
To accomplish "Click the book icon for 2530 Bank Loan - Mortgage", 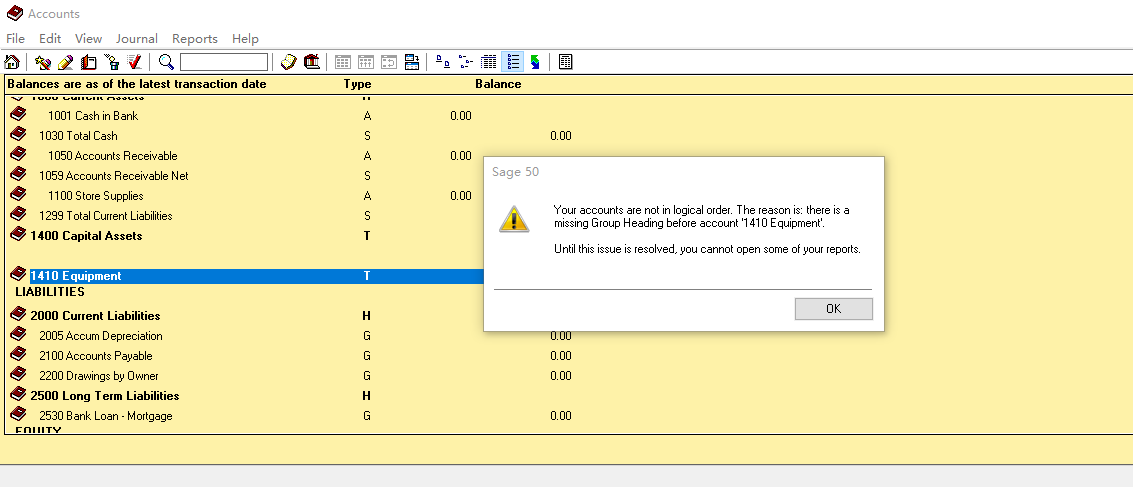I will (x=18, y=414).
